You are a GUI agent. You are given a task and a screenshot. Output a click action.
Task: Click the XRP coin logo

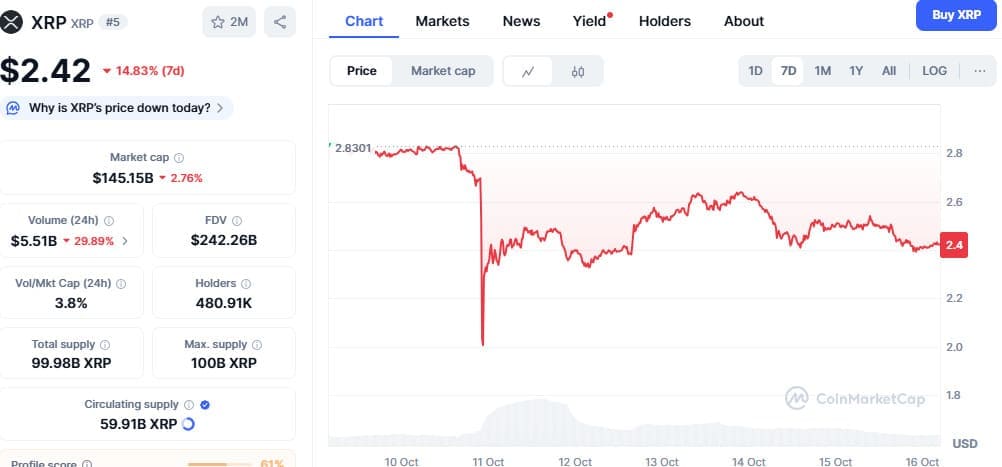(14, 21)
